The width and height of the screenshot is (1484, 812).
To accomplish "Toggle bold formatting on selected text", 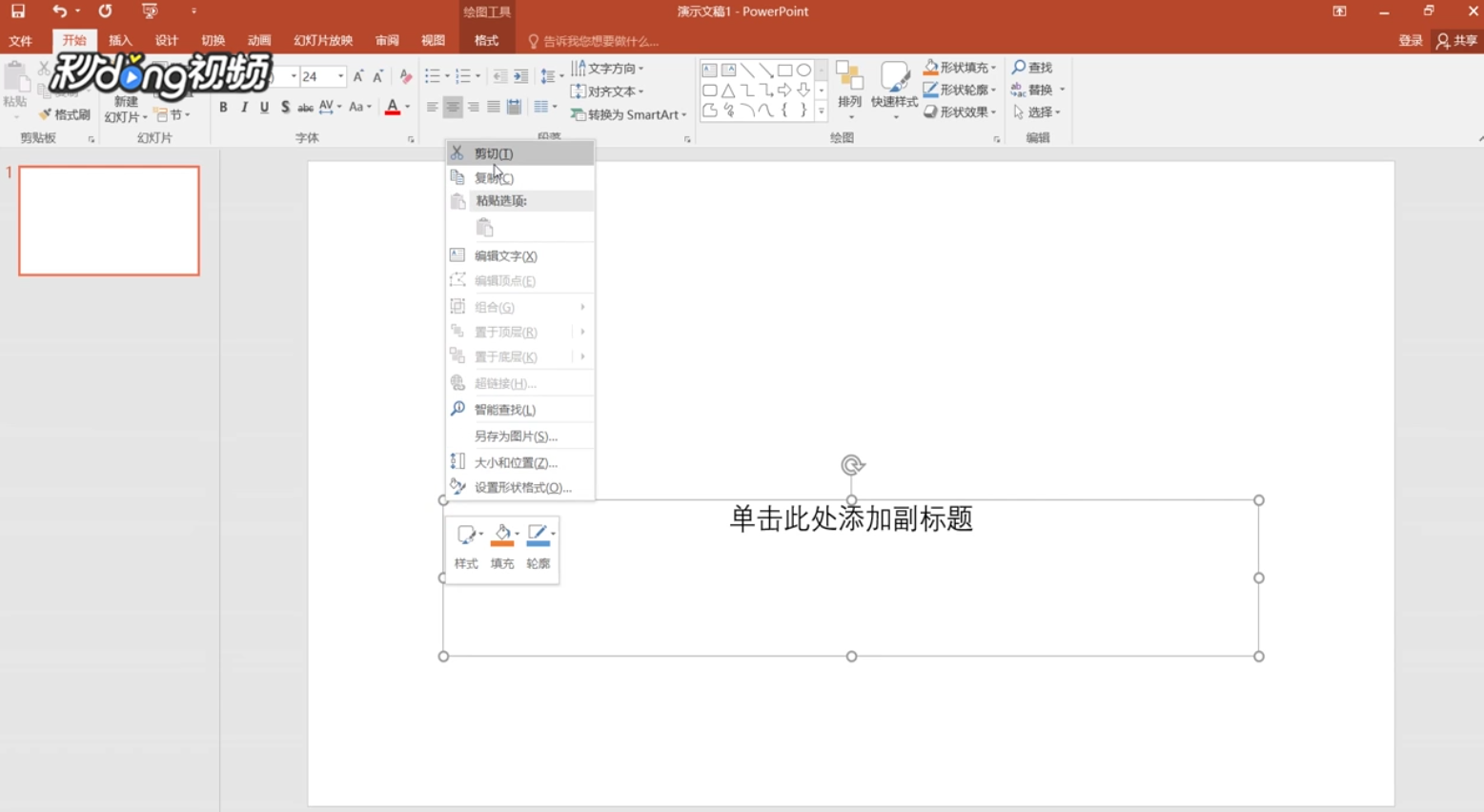I will tap(223, 108).
